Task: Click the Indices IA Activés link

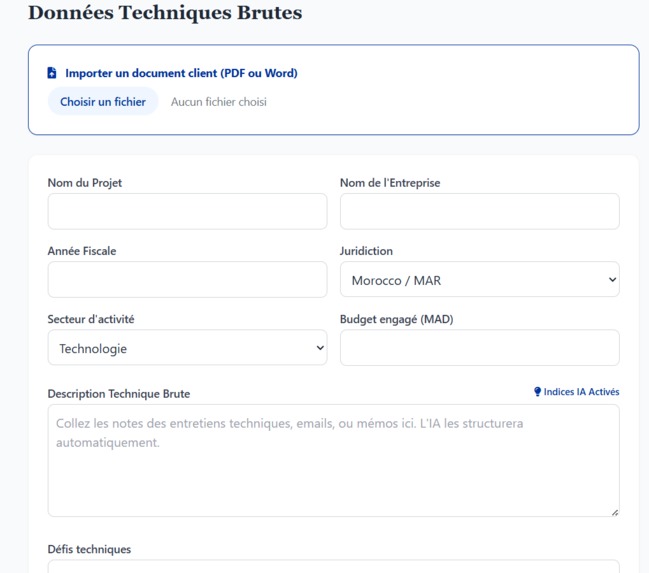Action: 577,392
